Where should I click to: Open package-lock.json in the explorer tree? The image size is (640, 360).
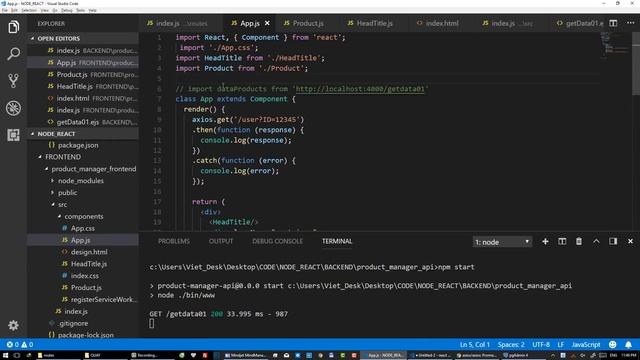tap(83, 335)
